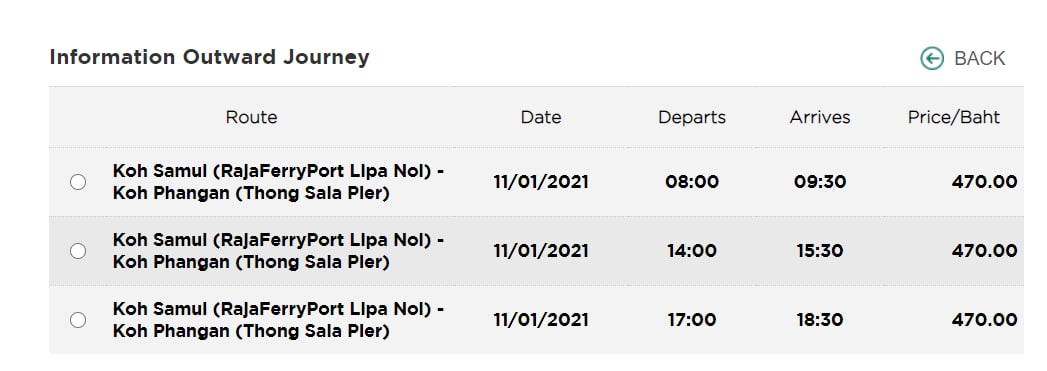
Task: Click the 09:30 arrival time
Action: (820, 182)
